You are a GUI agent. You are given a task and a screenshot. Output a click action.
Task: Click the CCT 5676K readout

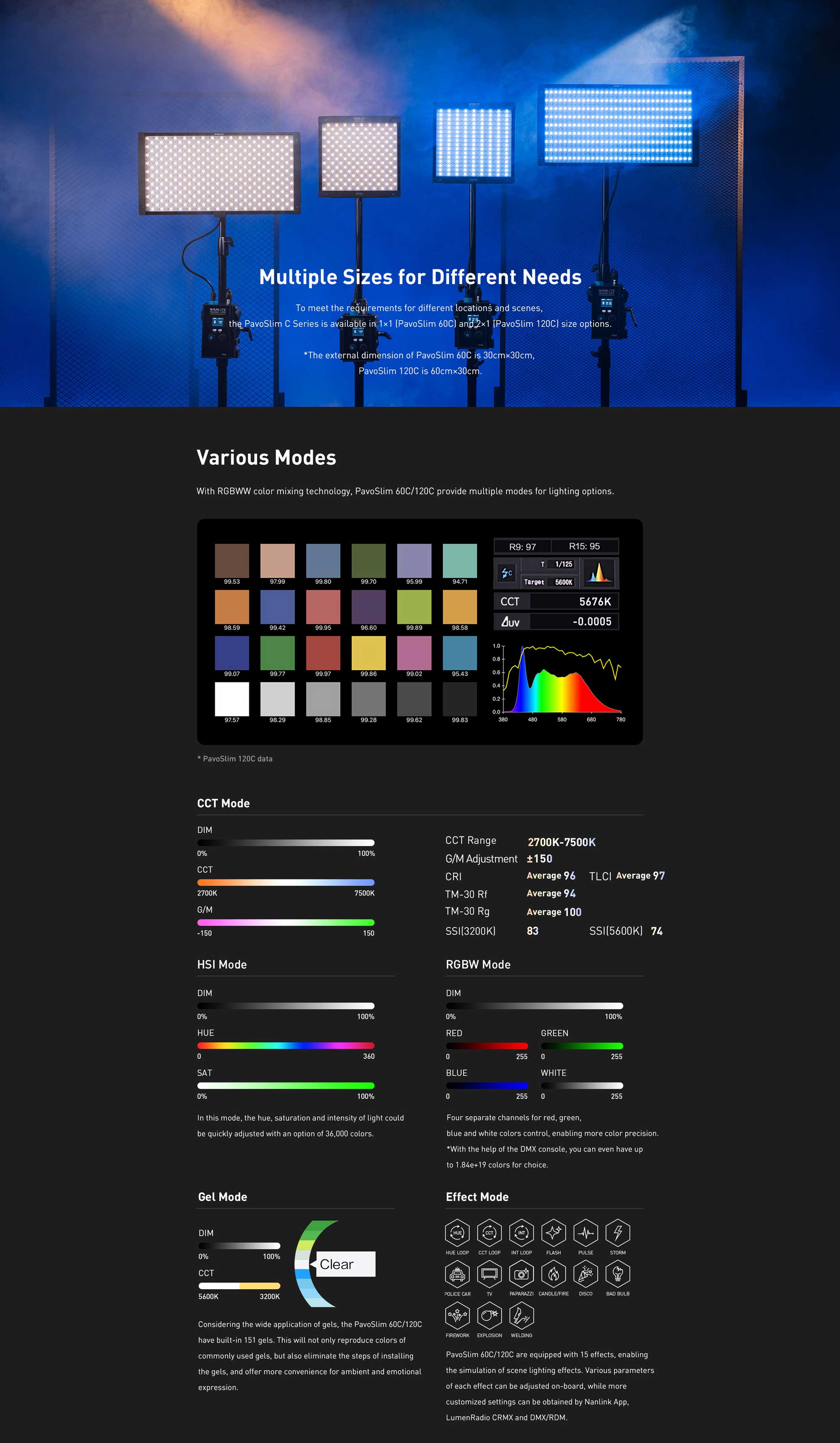click(x=556, y=601)
